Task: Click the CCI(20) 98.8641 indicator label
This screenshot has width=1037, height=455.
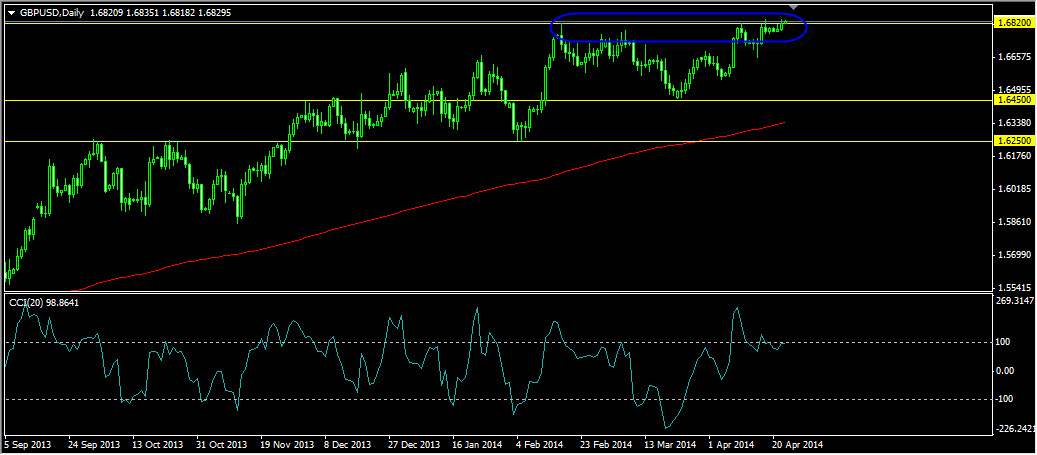Action: click(x=42, y=302)
